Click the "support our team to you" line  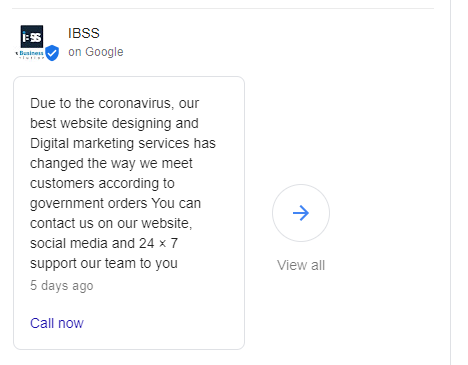104,263
